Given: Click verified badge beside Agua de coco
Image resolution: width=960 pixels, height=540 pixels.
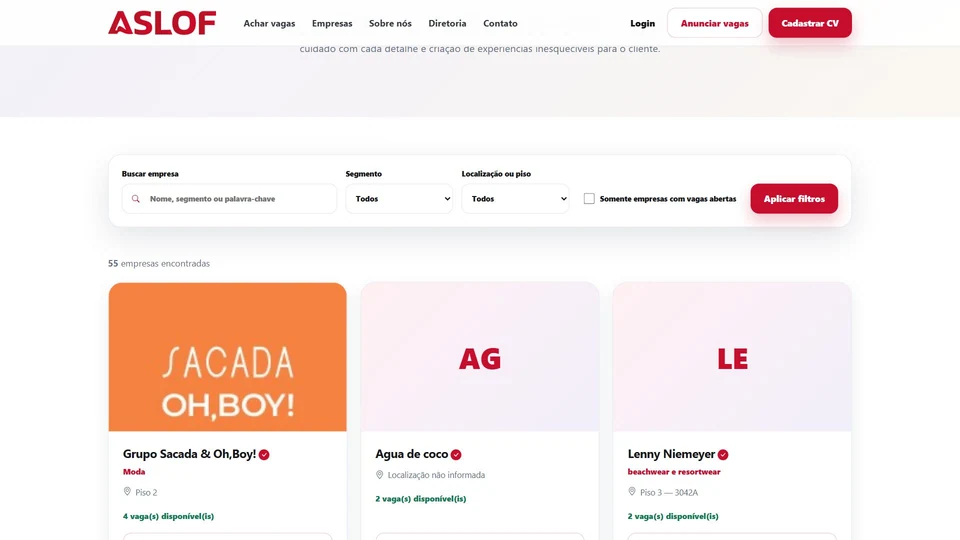Looking at the screenshot, I should pyautogui.click(x=456, y=455).
